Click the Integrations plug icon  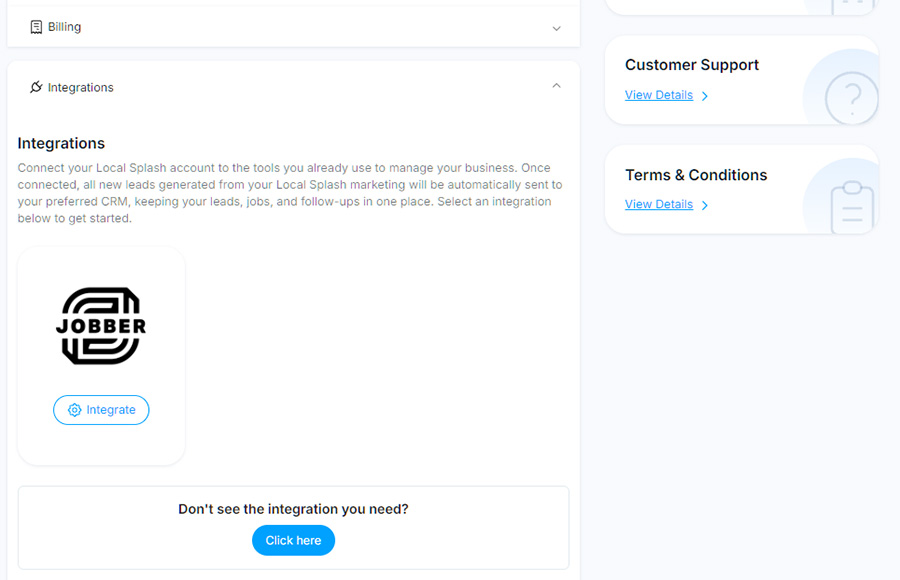pos(36,87)
